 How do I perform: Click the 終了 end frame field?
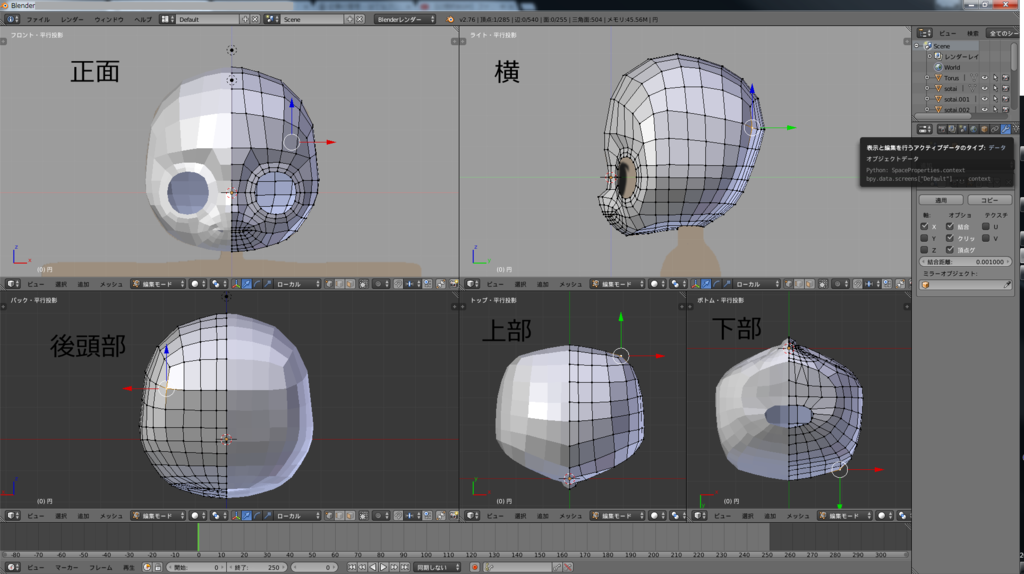pos(257,567)
